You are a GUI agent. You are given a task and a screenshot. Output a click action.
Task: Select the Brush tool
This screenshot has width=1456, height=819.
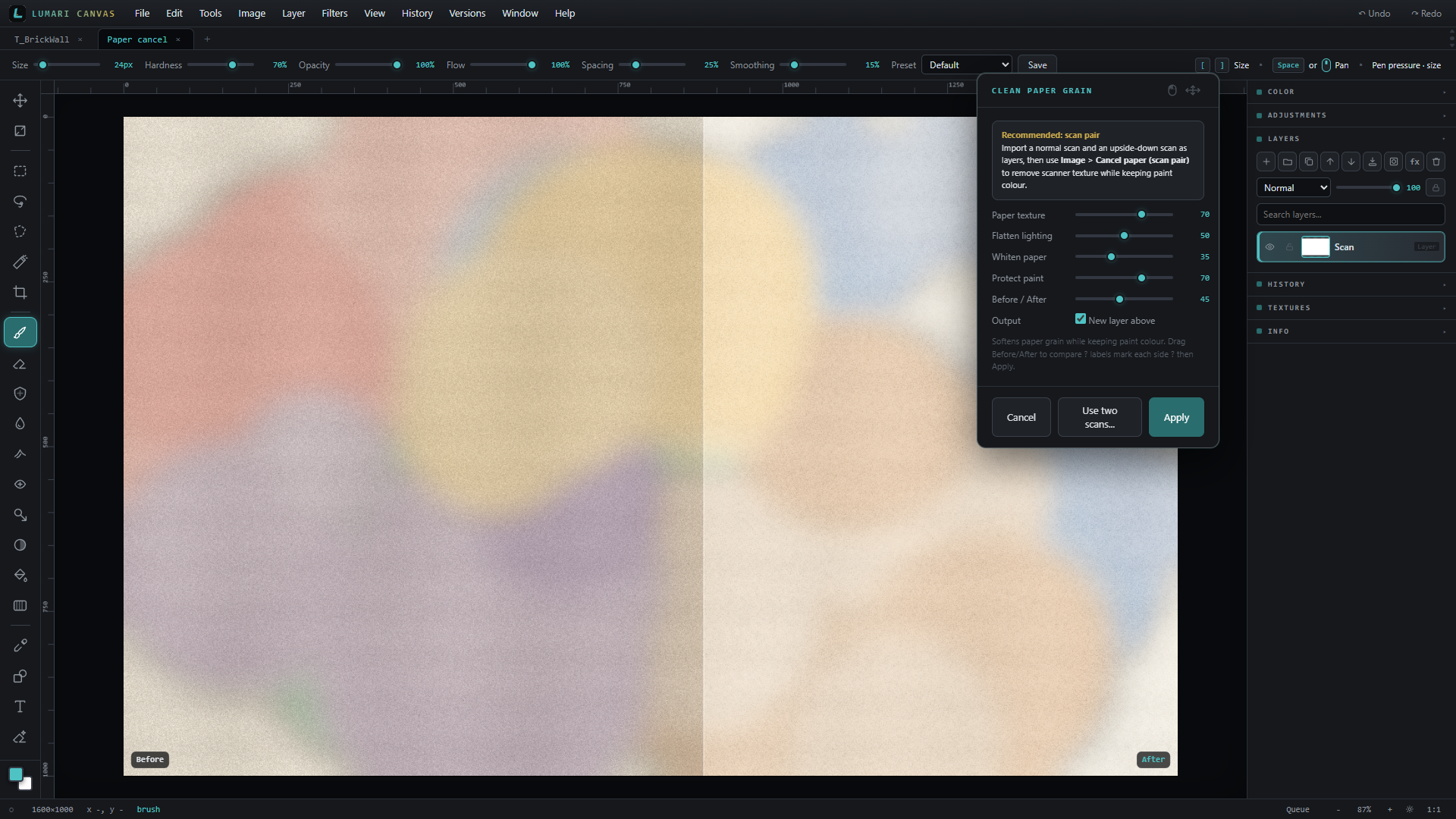[20, 333]
